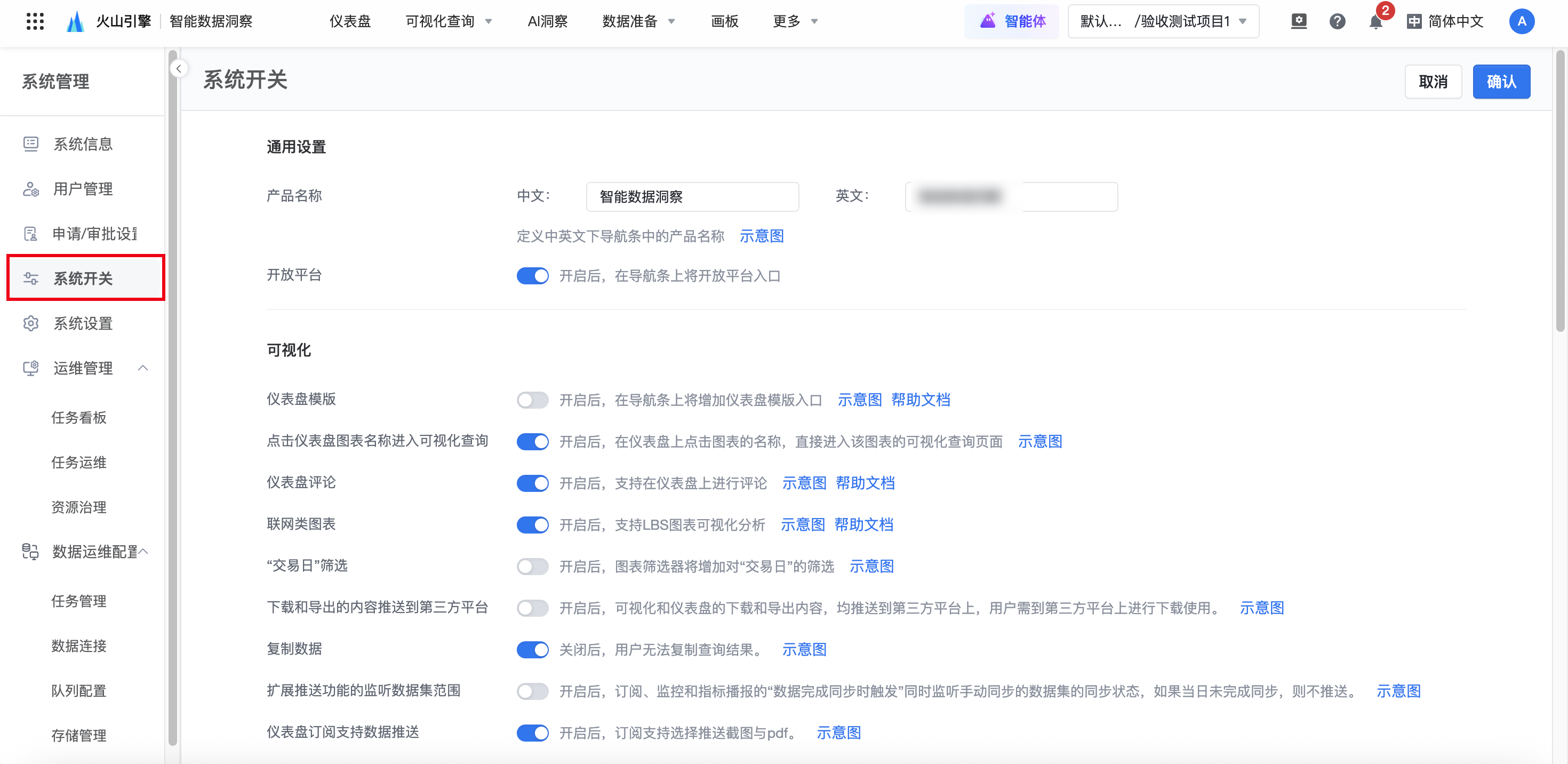The image size is (1568, 764).
Task: Go to the AI洞察 menu item
Action: pos(547,22)
